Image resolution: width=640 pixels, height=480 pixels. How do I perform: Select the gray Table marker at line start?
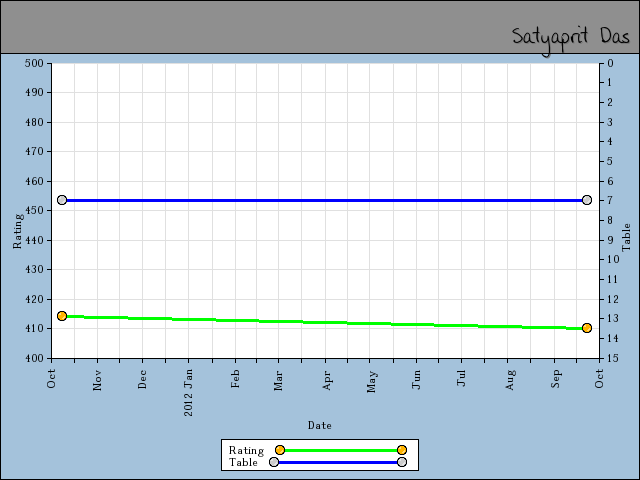(62, 200)
